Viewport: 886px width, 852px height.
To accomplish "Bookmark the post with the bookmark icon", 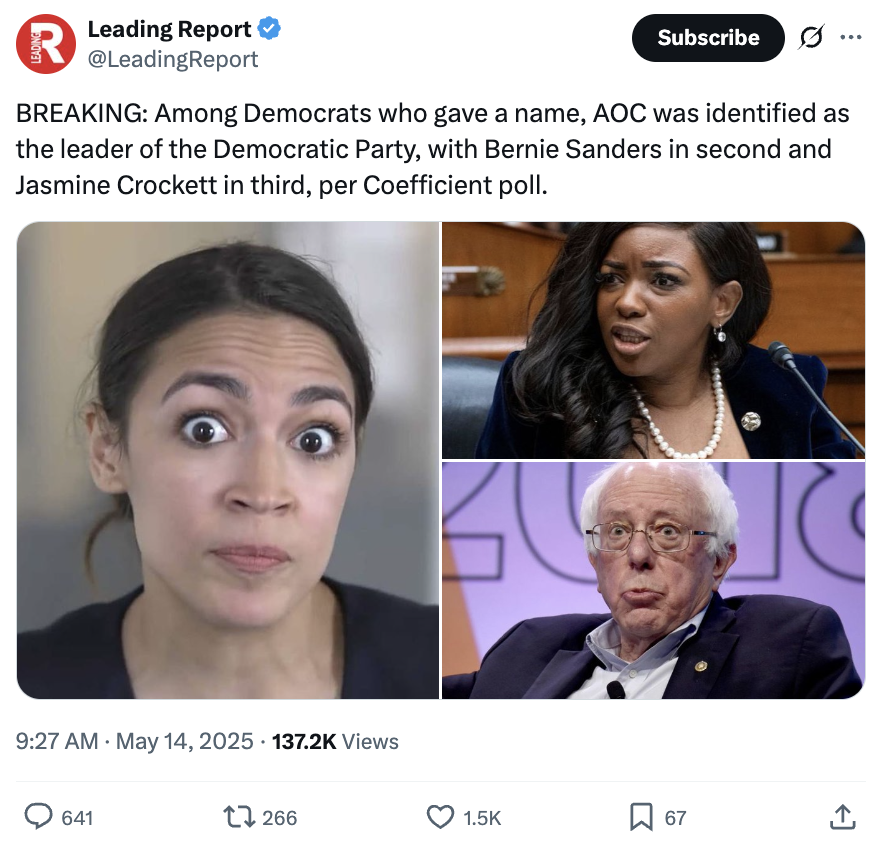I will 641,817.
